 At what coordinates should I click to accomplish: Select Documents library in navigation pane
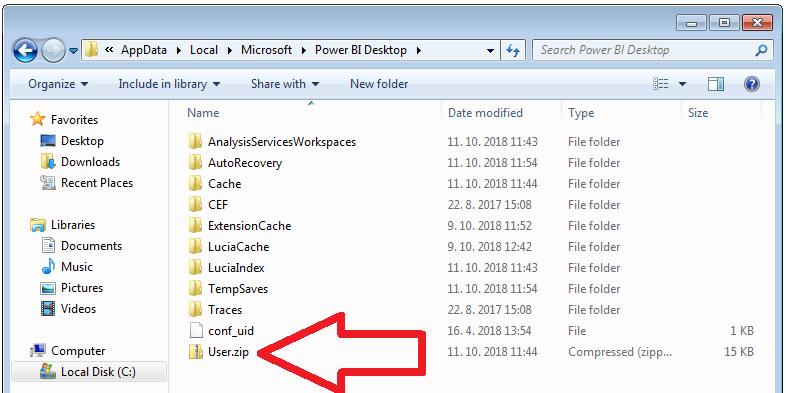pos(91,246)
